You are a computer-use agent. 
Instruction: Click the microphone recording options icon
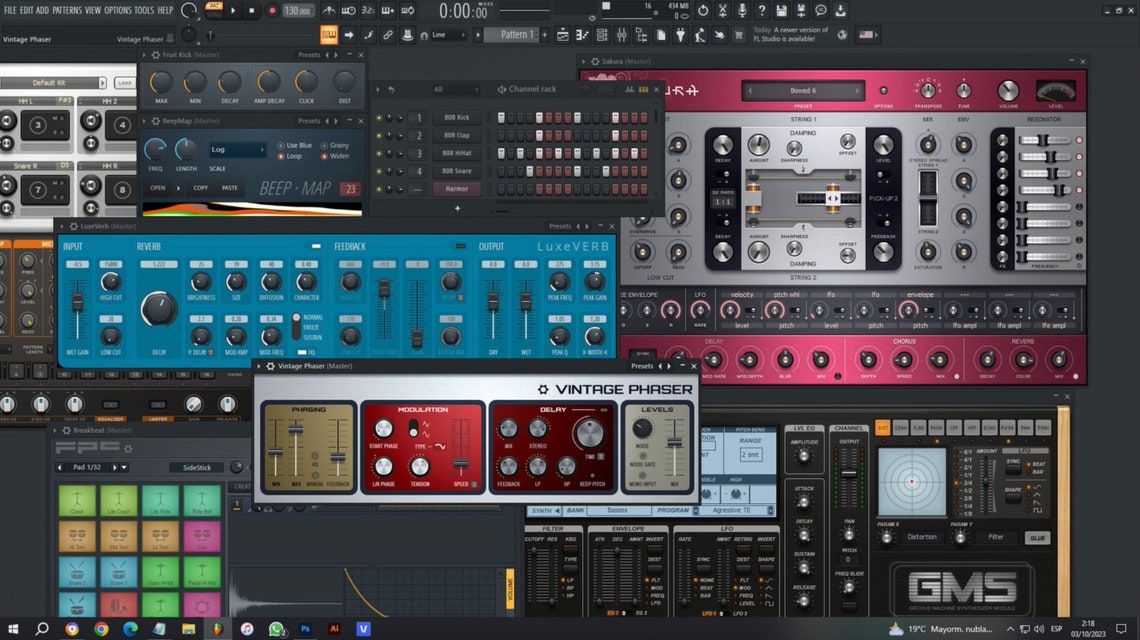coord(740,11)
